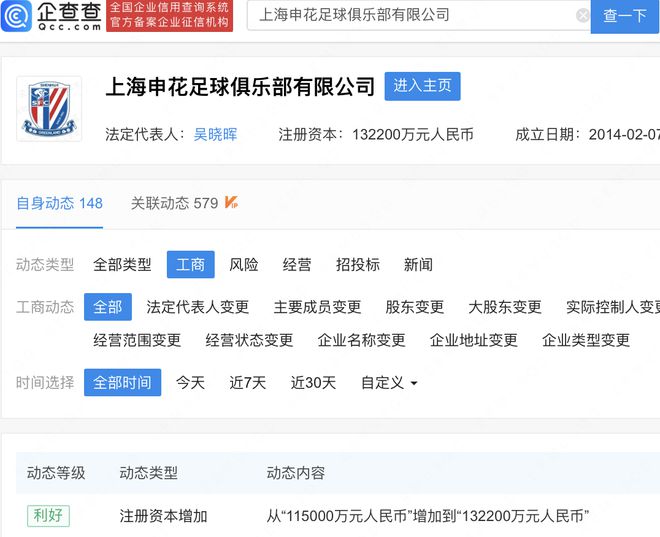Select the 新闻 dynamic type filter
This screenshot has height=537, width=660.
coord(418,265)
